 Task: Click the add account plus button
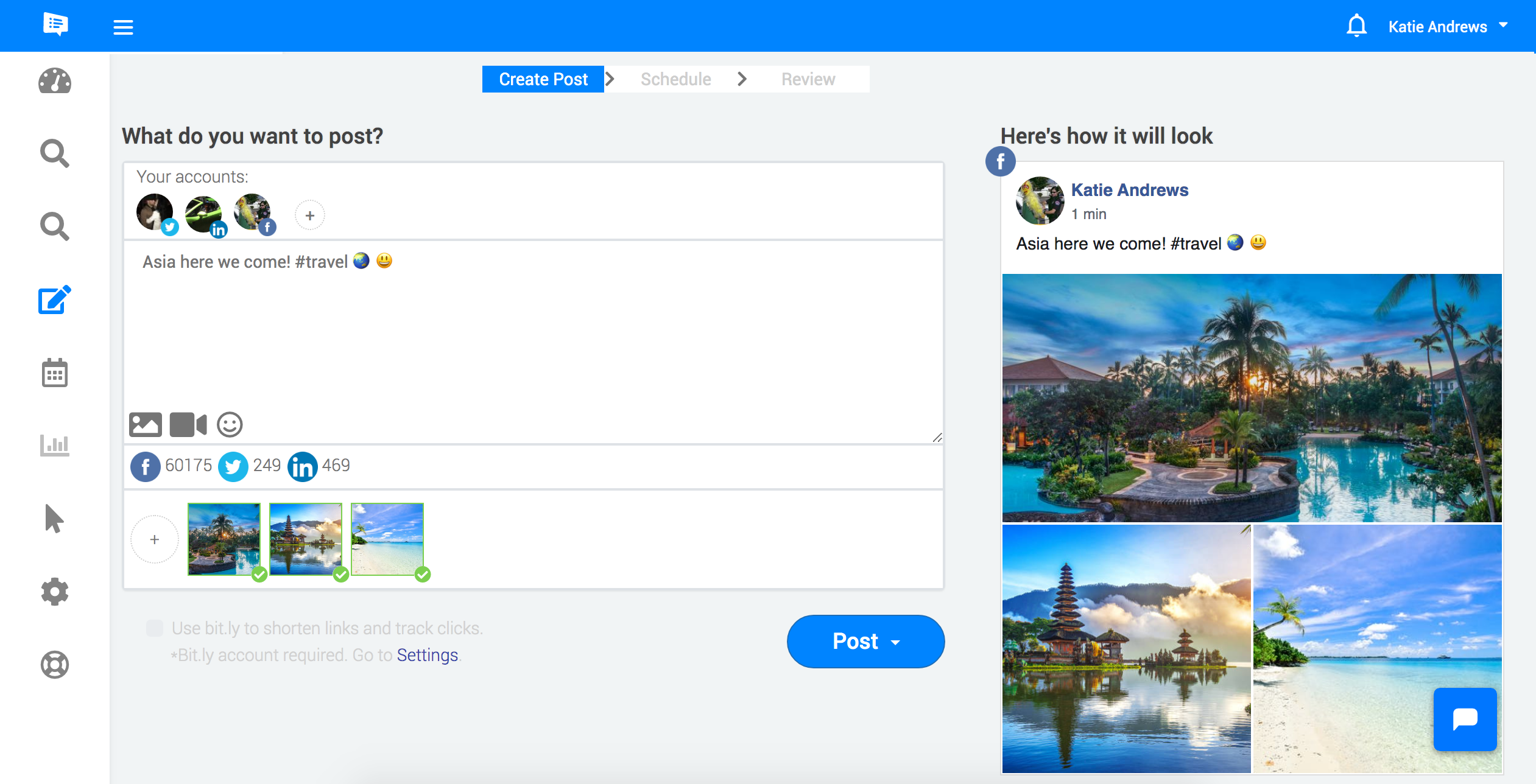point(309,215)
